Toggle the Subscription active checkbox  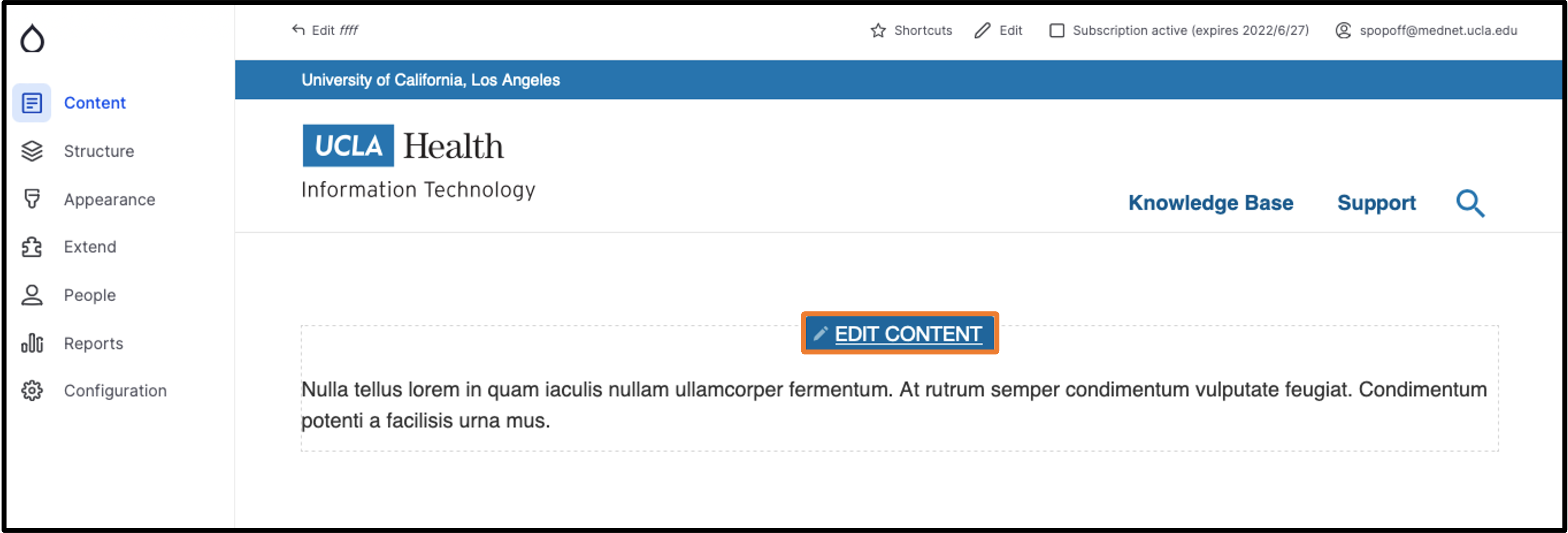1057,30
